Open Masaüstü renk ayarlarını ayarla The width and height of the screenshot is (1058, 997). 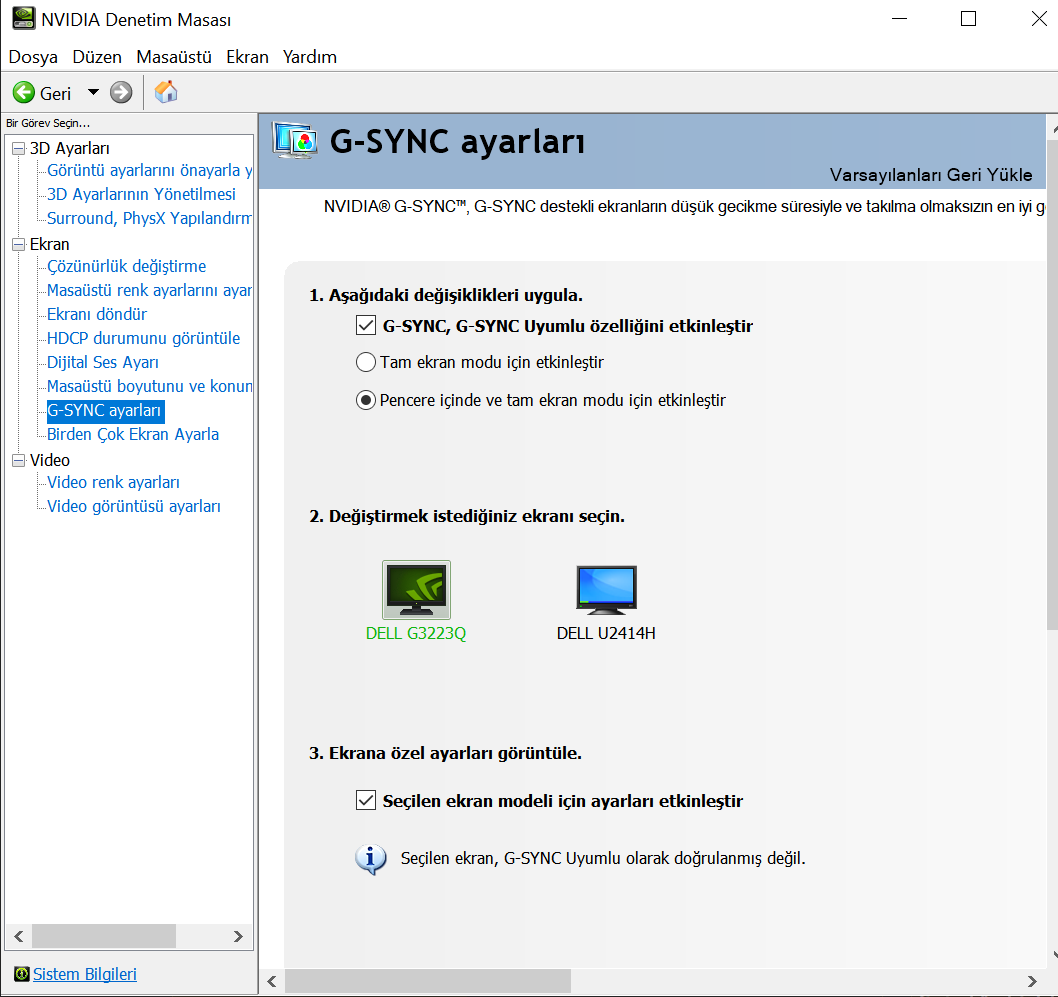coord(149,290)
